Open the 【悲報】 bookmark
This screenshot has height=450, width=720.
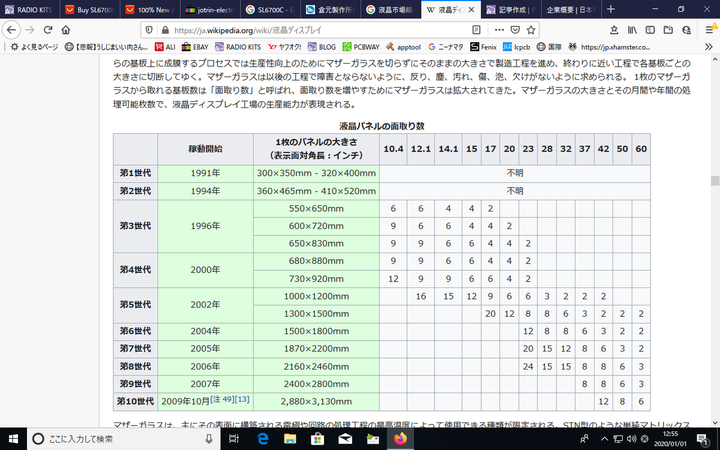[x=106, y=47]
